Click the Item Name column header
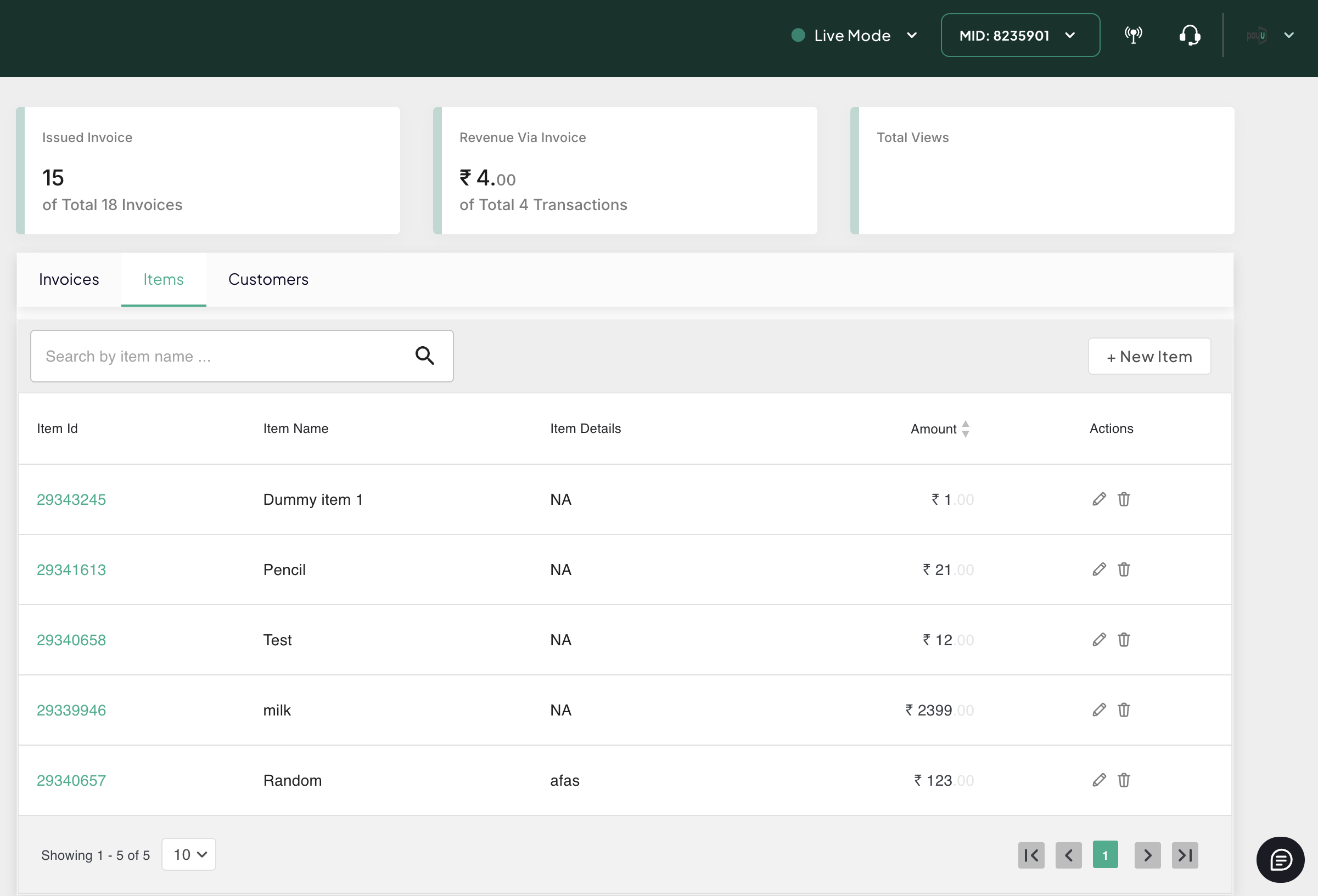The height and width of the screenshot is (896, 1318). tap(295, 429)
